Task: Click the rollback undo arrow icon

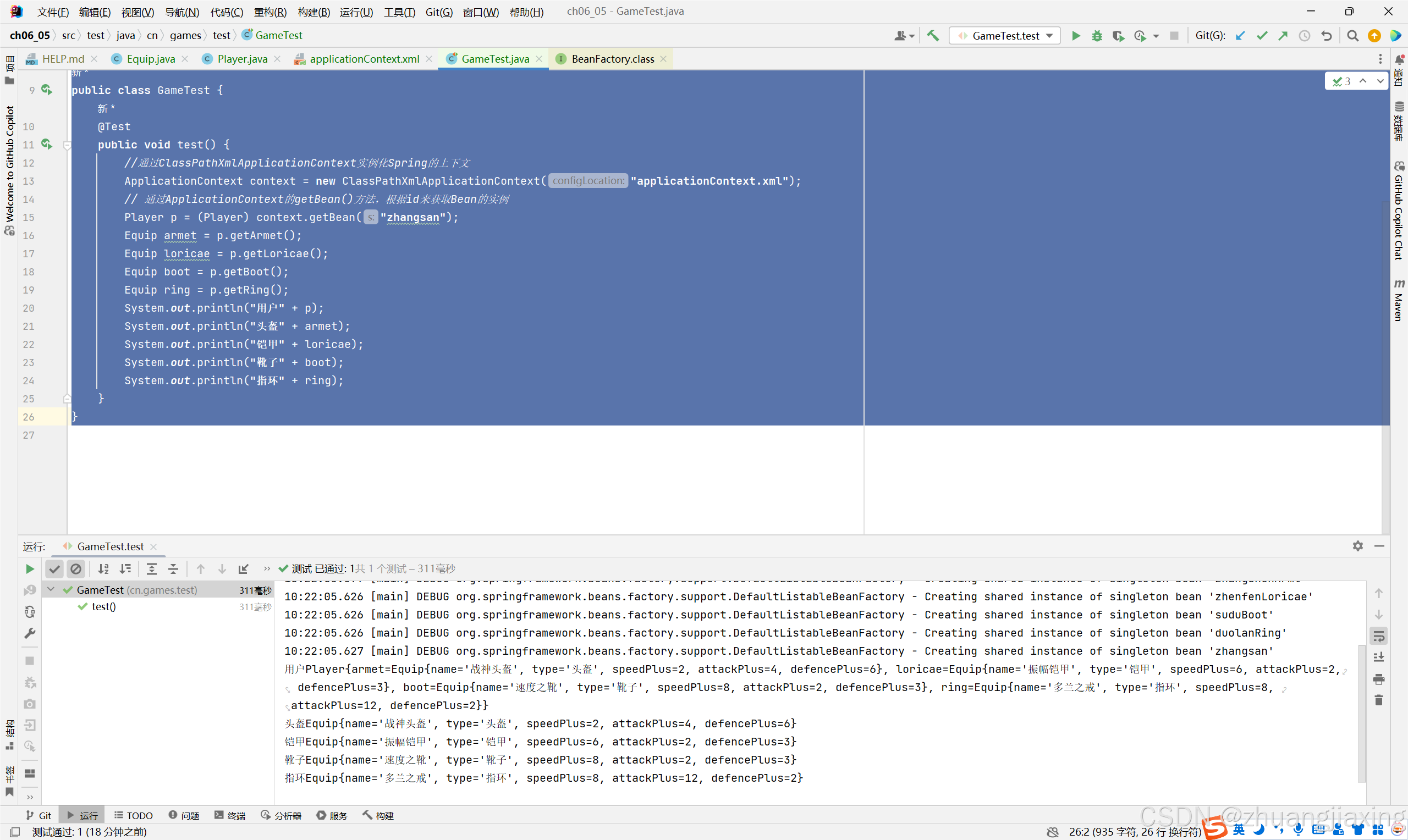Action: coord(1327,36)
